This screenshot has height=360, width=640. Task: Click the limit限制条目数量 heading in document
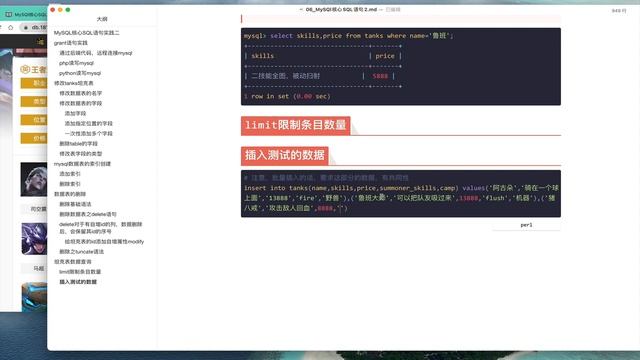296,125
